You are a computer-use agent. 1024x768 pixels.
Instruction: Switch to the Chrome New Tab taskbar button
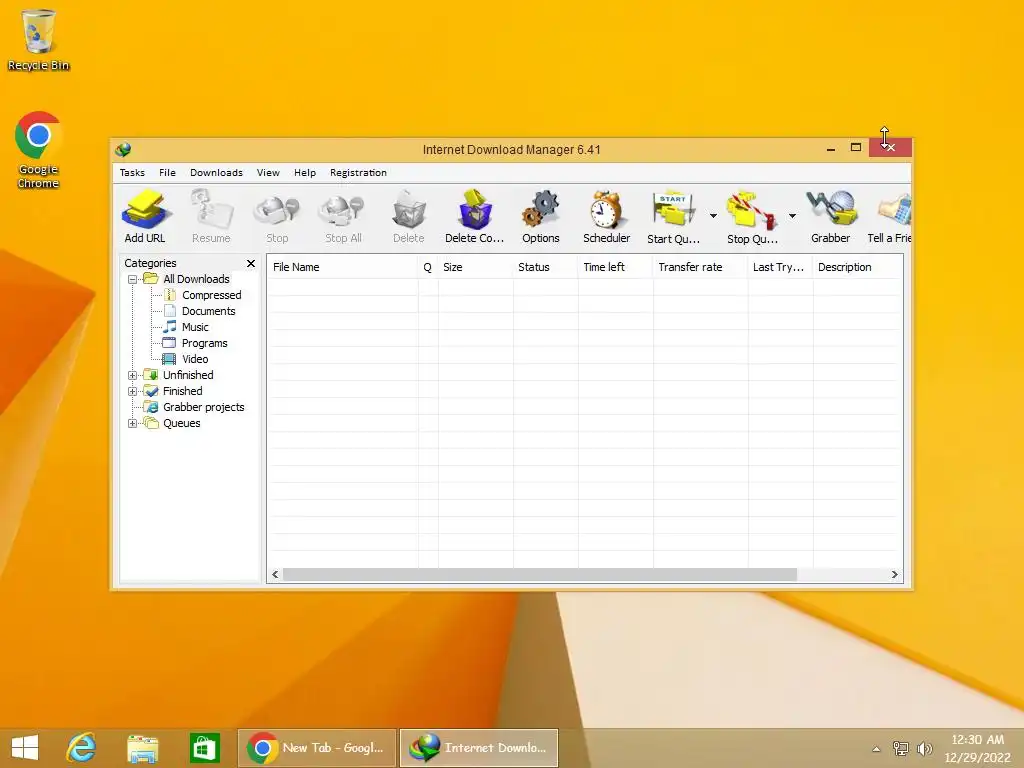[317, 748]
